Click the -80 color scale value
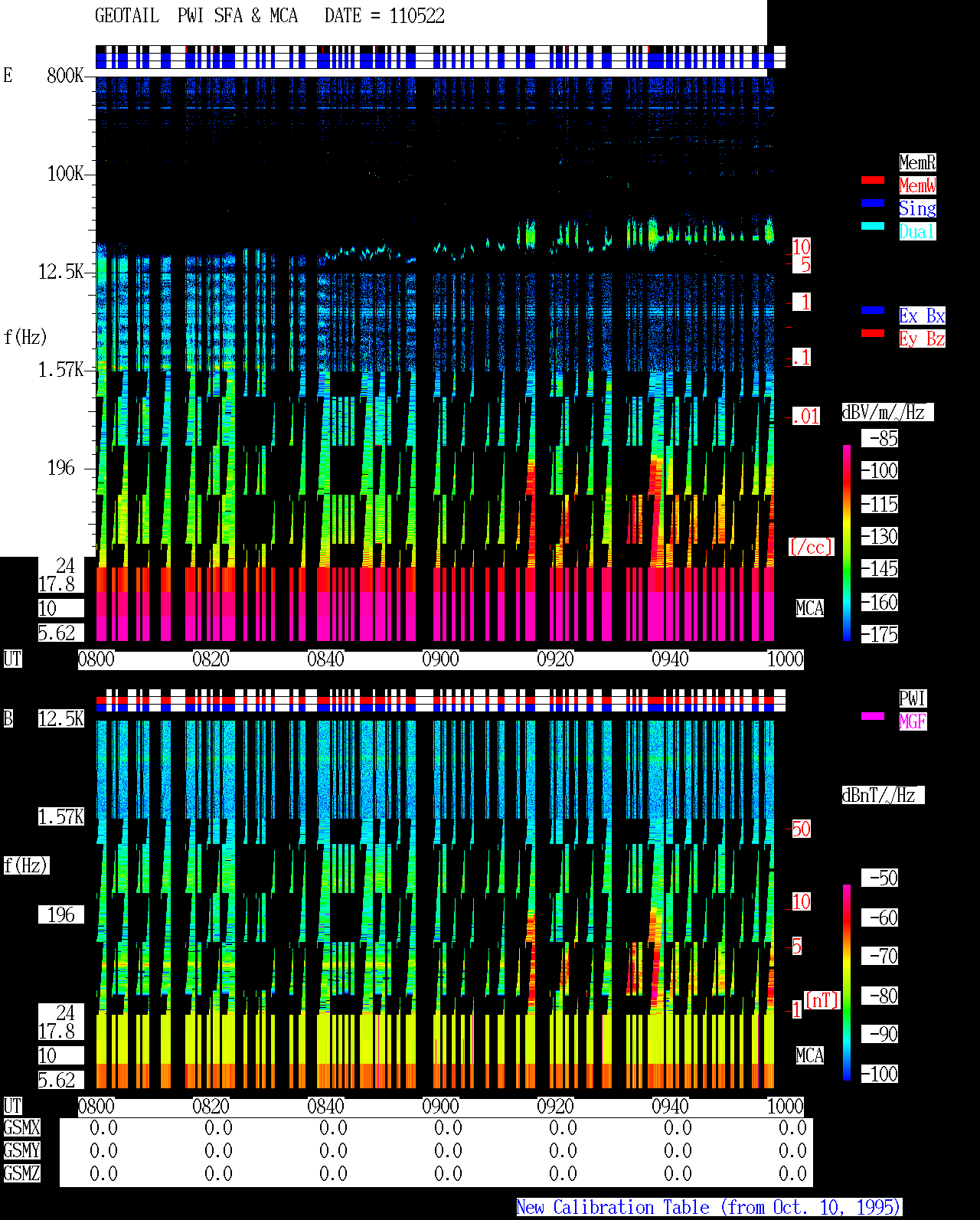Screen dimensions: 980x1220 [x=880, y=996]
